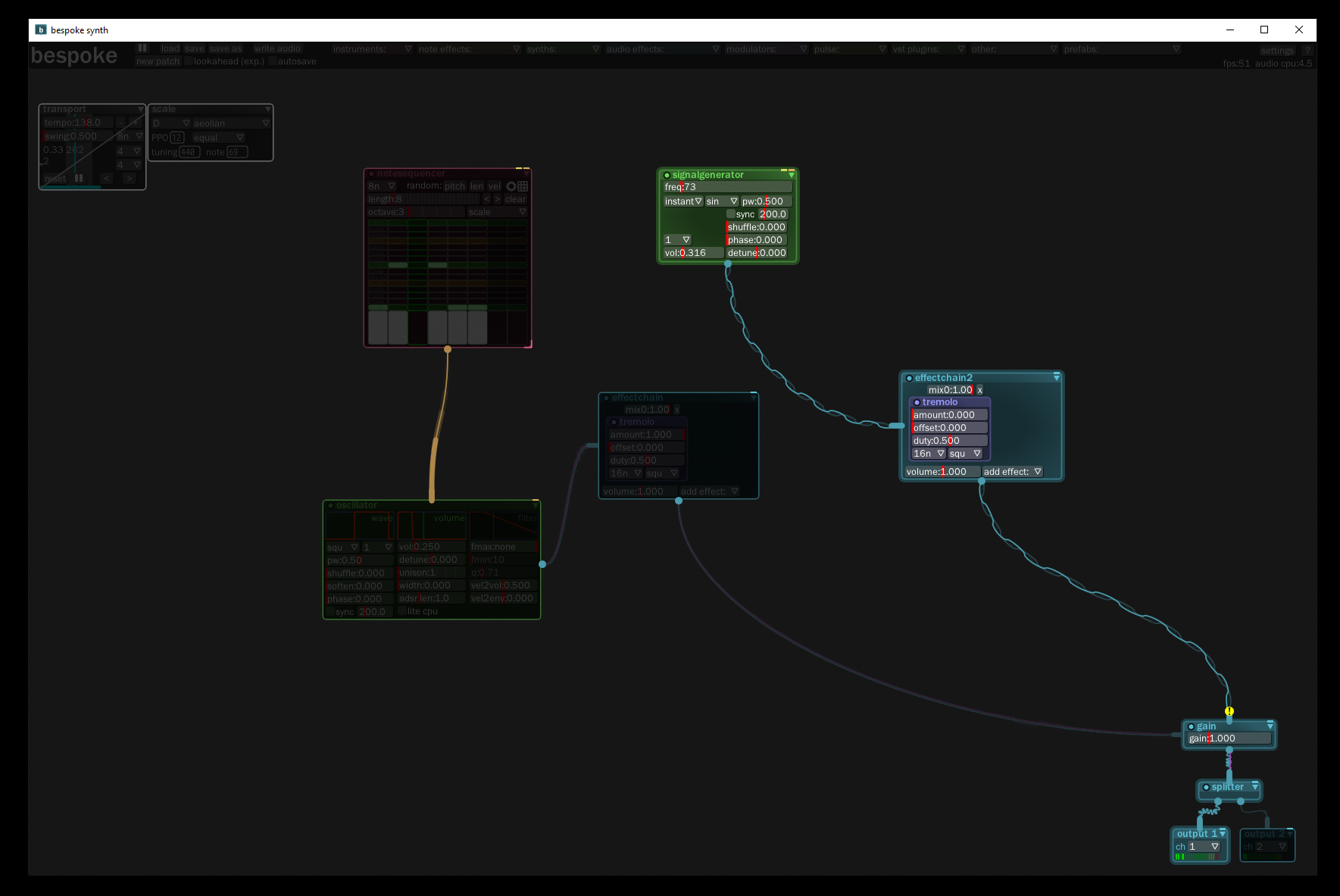Screen dimensions: 1340x896
Task: Click the grid view icon in notesequencer header
Action: [x=521, y=186]
